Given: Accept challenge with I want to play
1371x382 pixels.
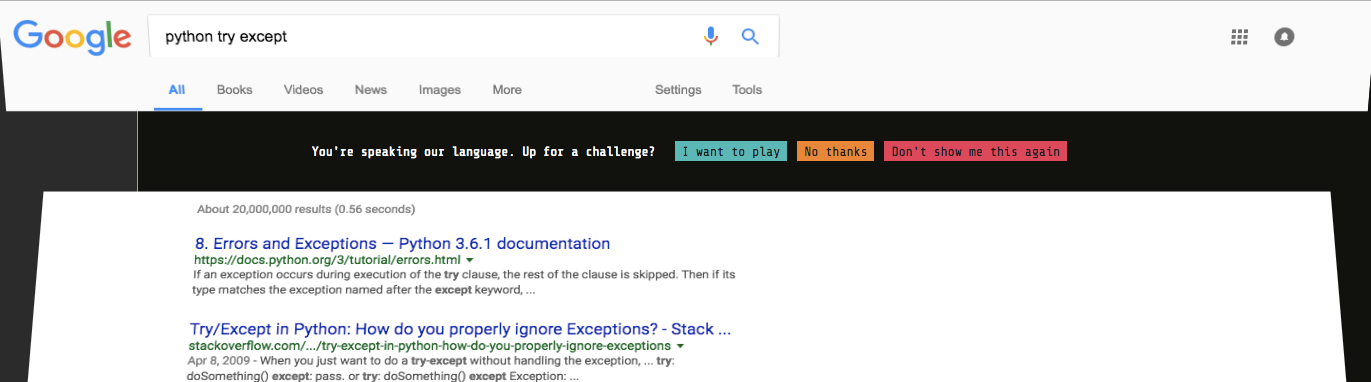Looking at the screenshot, I should (731, 152).
